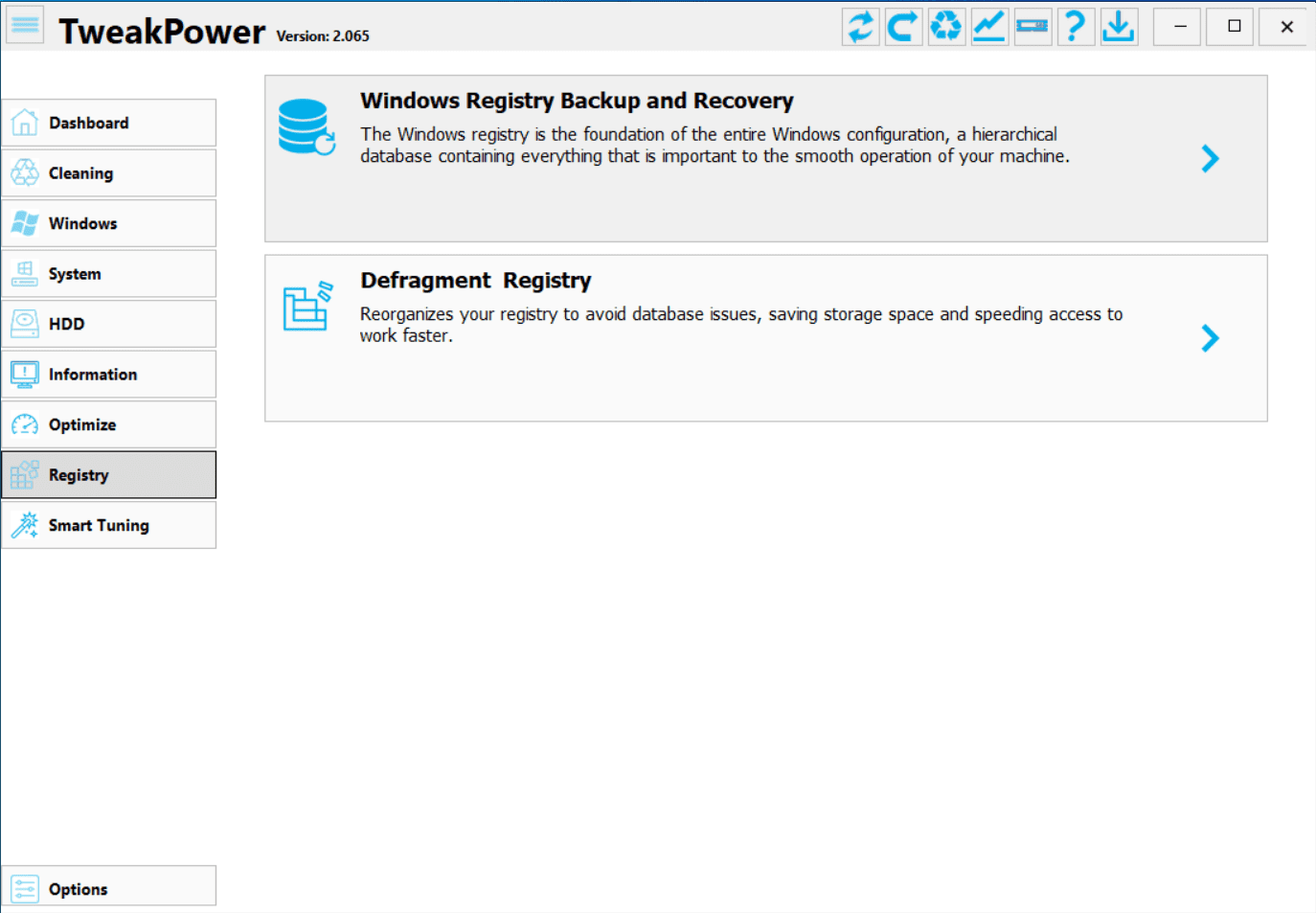Expand the Defragment Registry chevron arrow
Screen dimensions: 1316x913
click(x=1211, y=338)
